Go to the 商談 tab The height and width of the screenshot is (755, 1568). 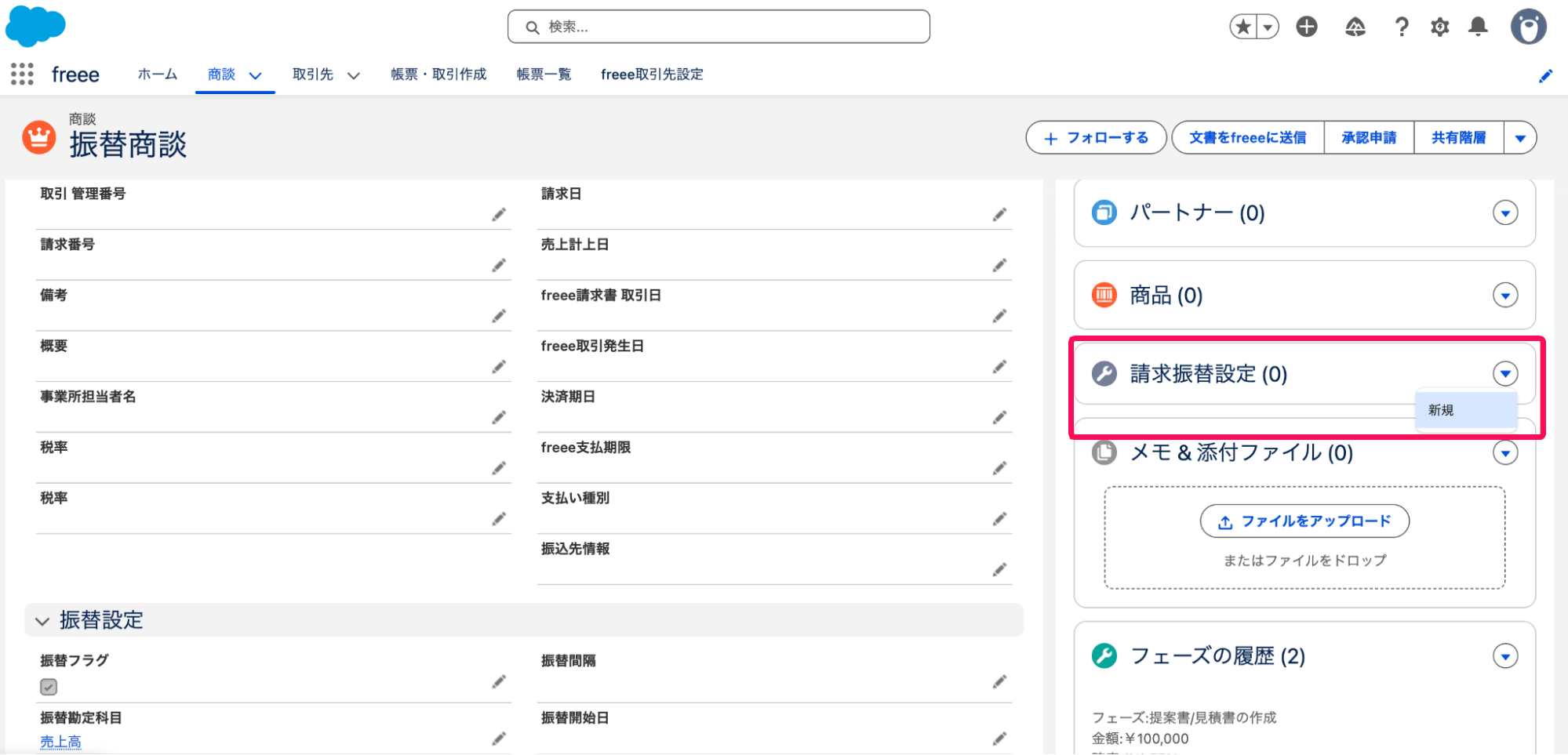(221, 74)
